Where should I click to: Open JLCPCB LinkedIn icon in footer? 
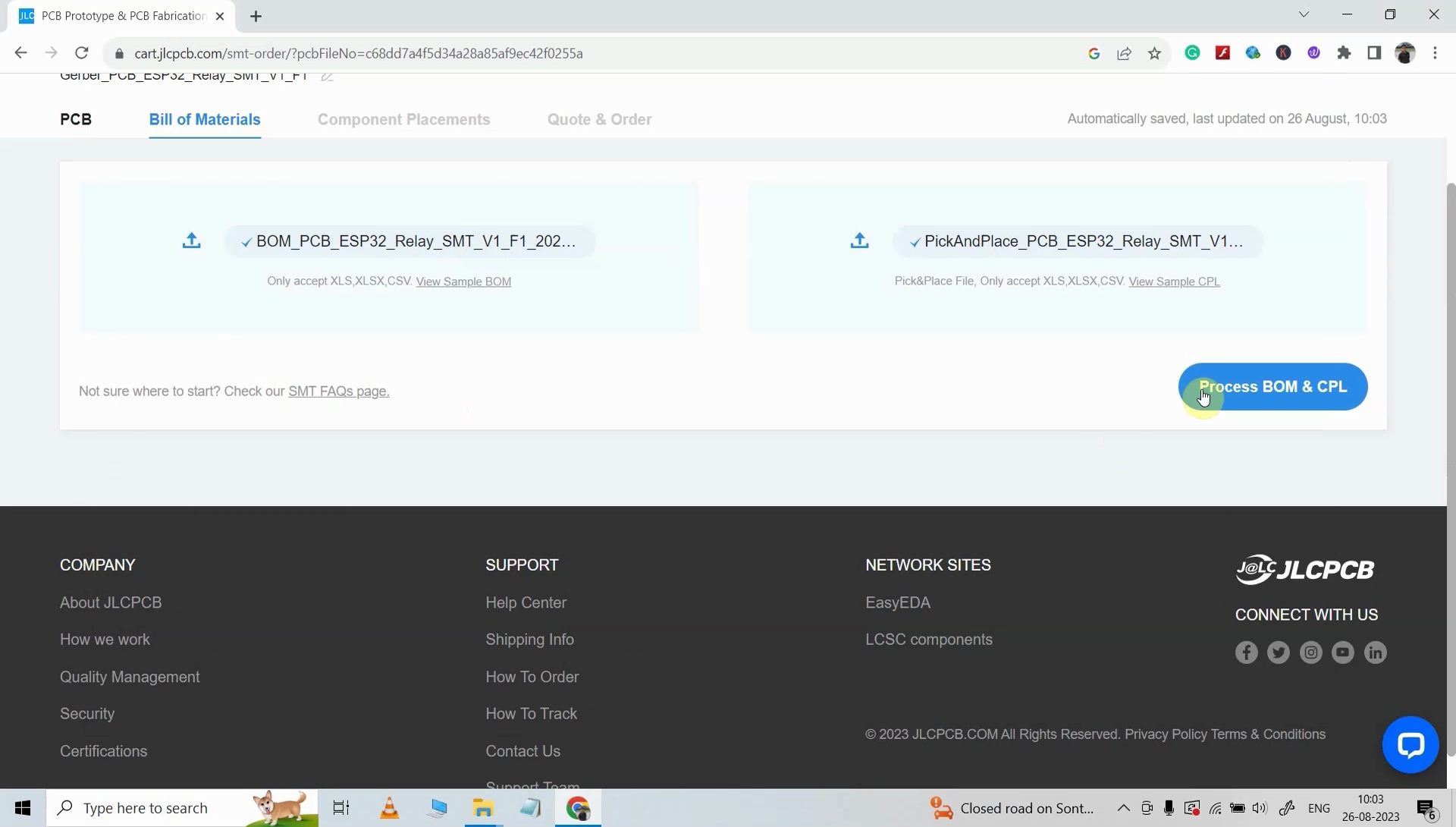coord(1375,652)
